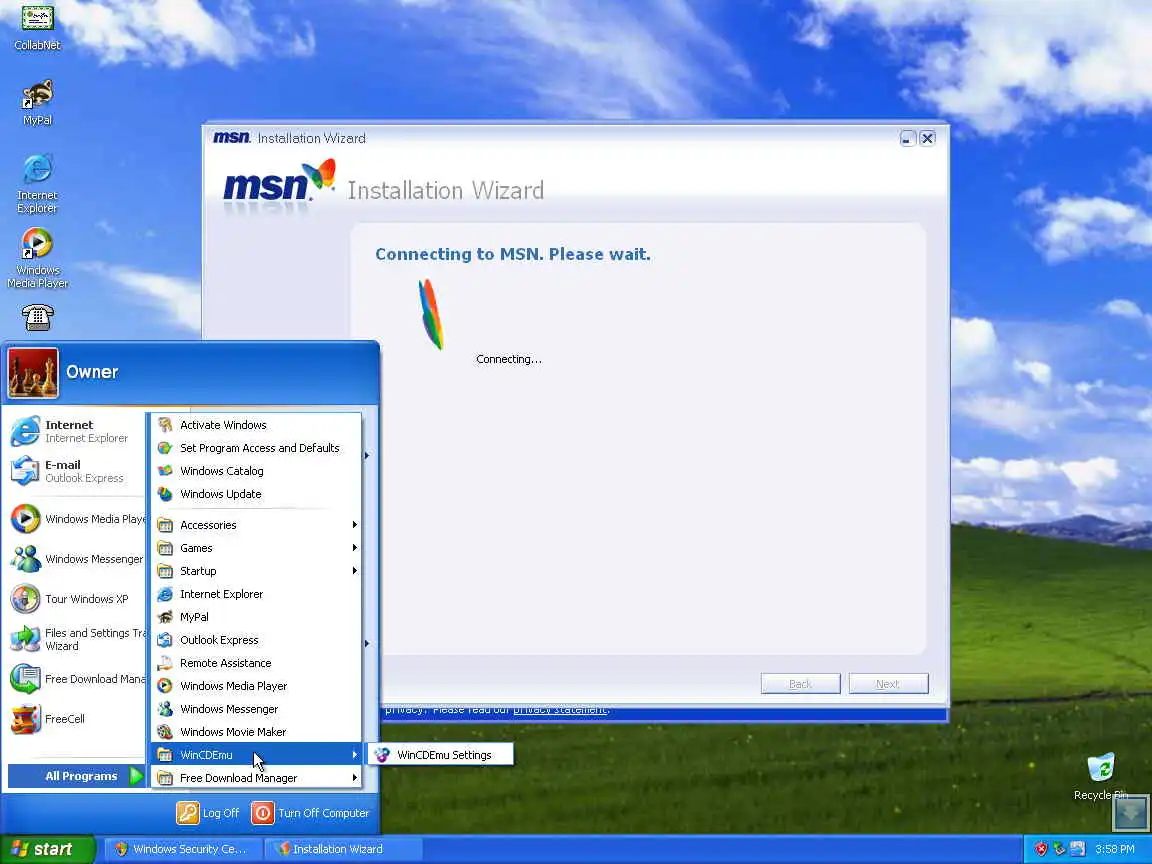The height and width of the screenshot is (864, 1152).
Task: Open Set Program Access and Defaults
Action: pyautogui.click(x=256, y=448)
